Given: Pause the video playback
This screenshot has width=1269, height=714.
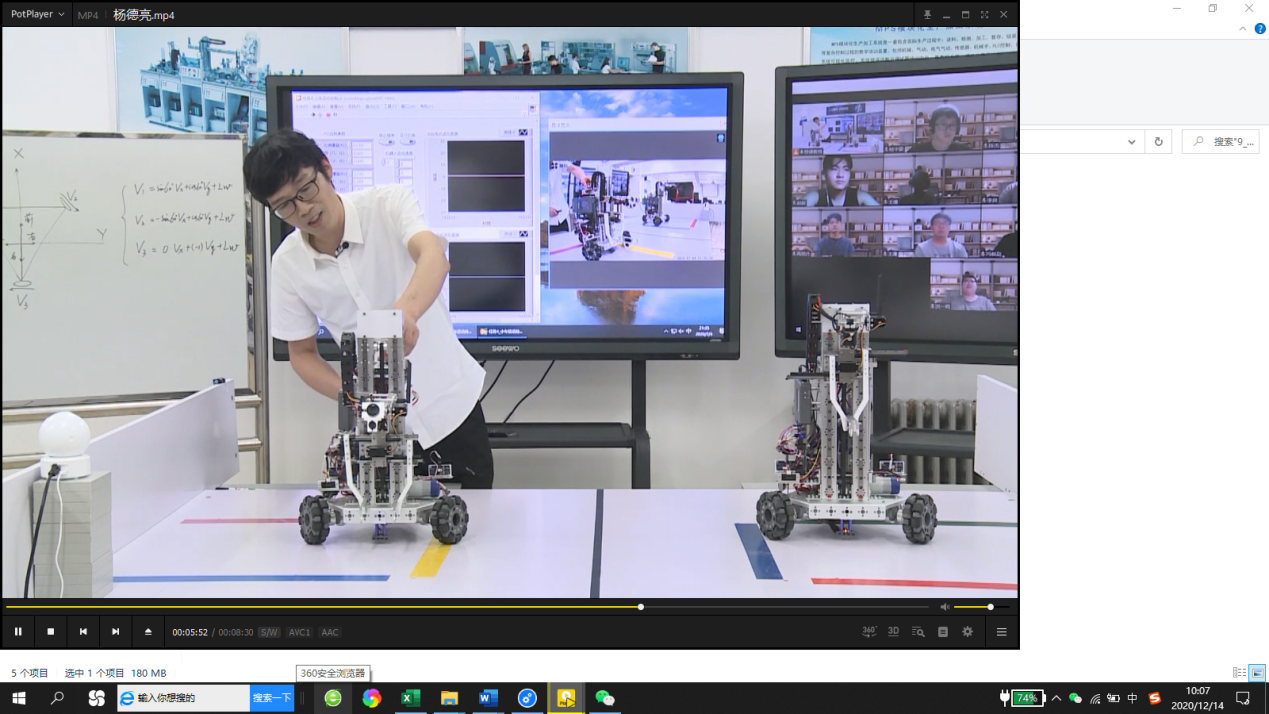Looking at the screenshot, I should tap(18, 632).
